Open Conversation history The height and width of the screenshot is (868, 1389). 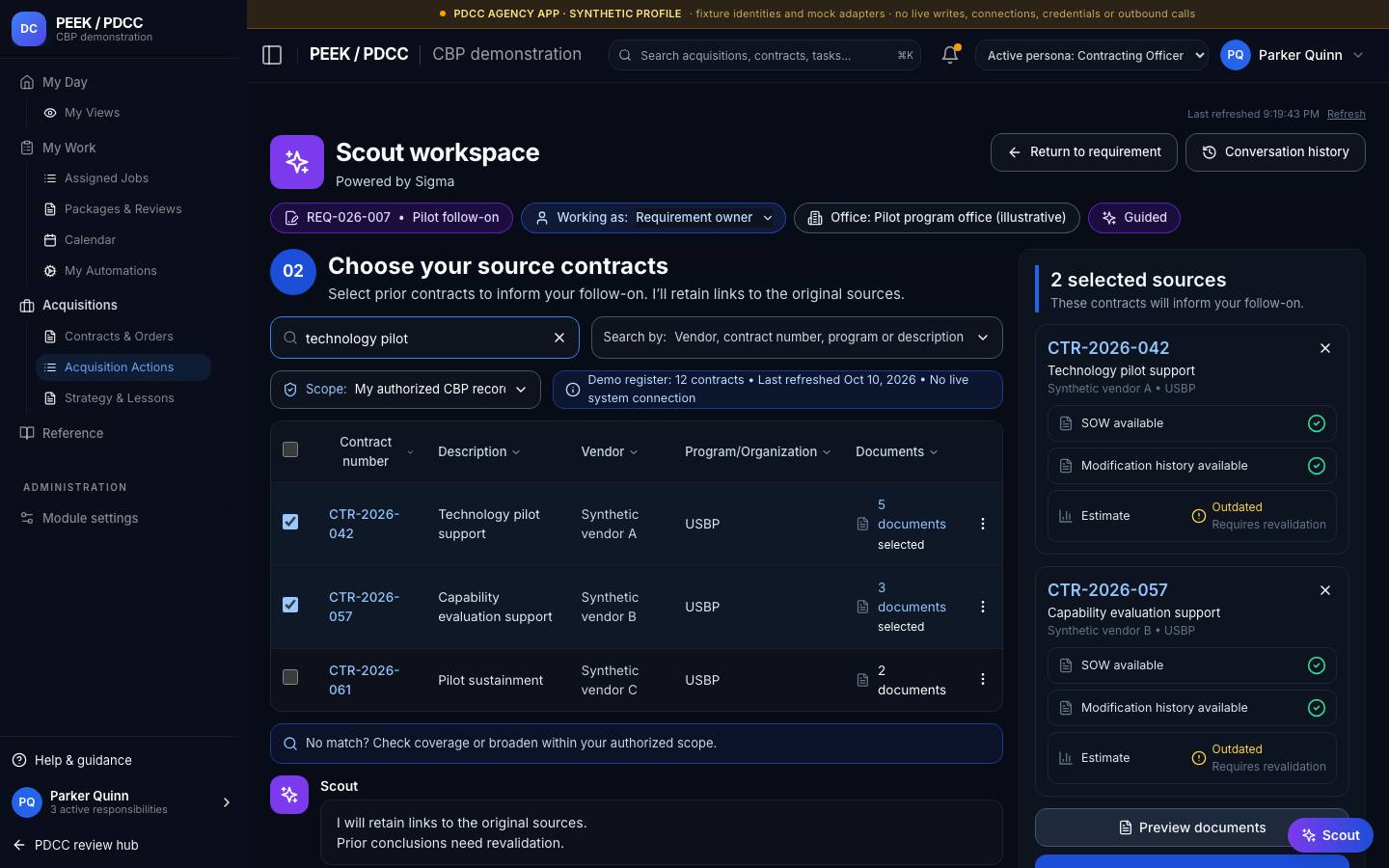1275,152
